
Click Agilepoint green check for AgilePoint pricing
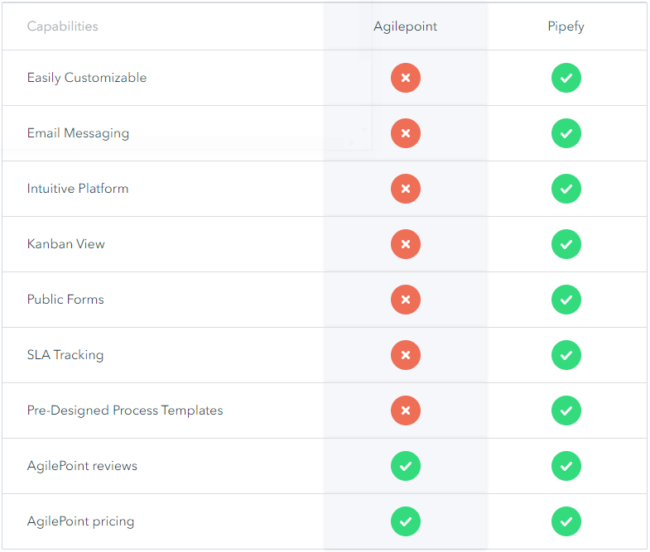[405, 521]
